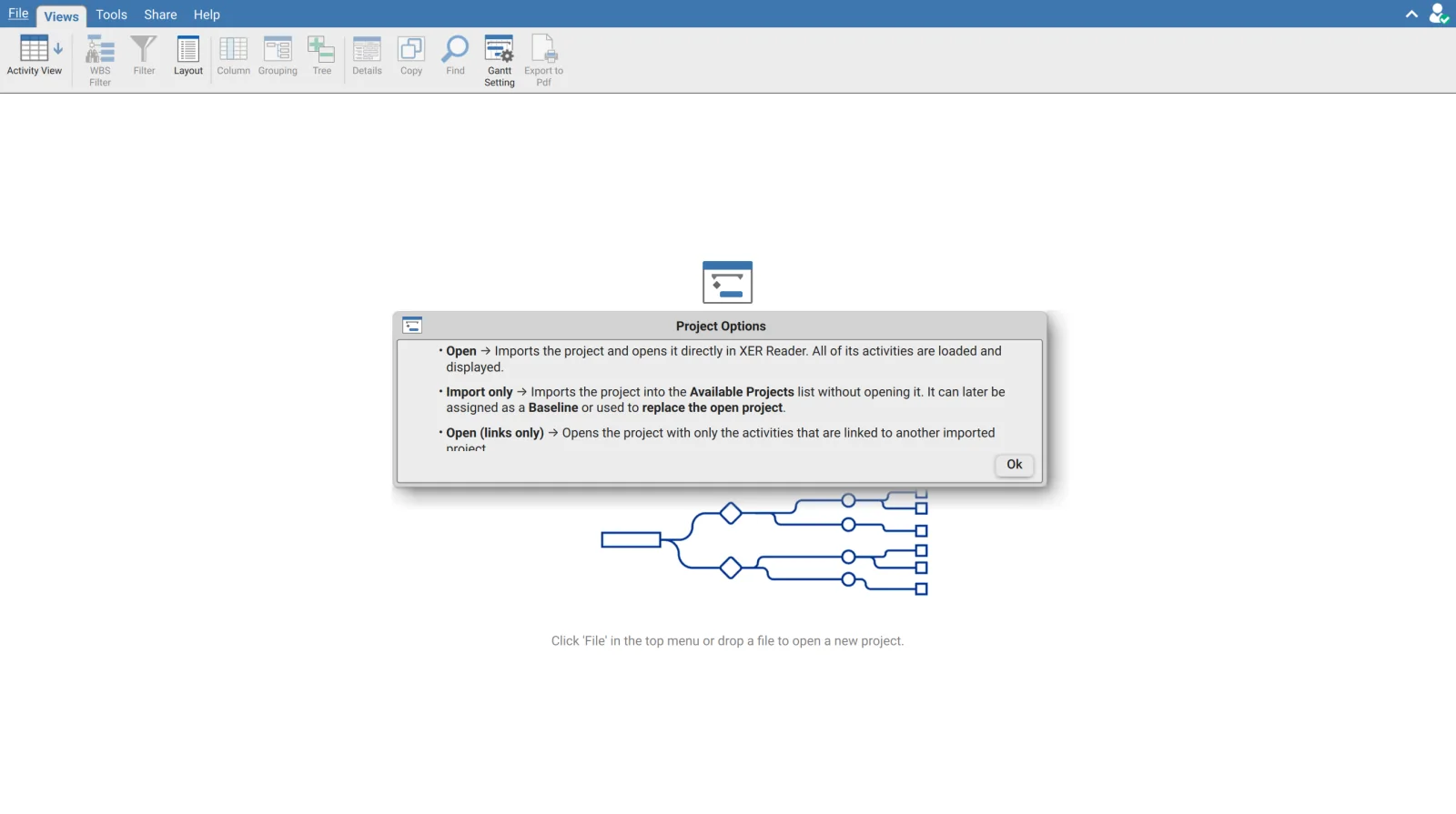Viewport: 1456px width, 814px height.
Task: Open Gantt Setting
Action: (x=500, y=60)
